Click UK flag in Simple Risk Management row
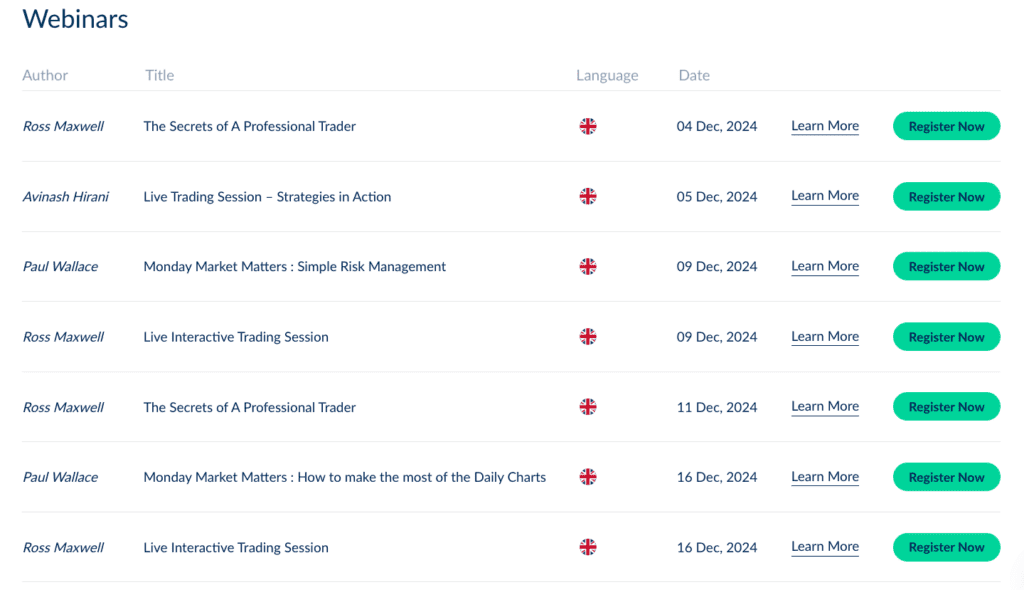The width and height of the screenshot is (1024, 590). [x=588, y=267]
